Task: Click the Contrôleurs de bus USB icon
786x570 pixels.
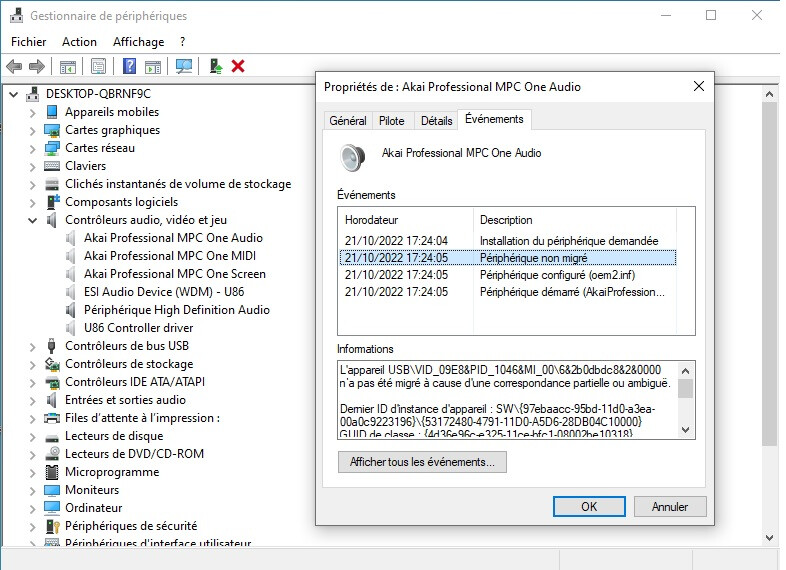Action: pos(51,346)
